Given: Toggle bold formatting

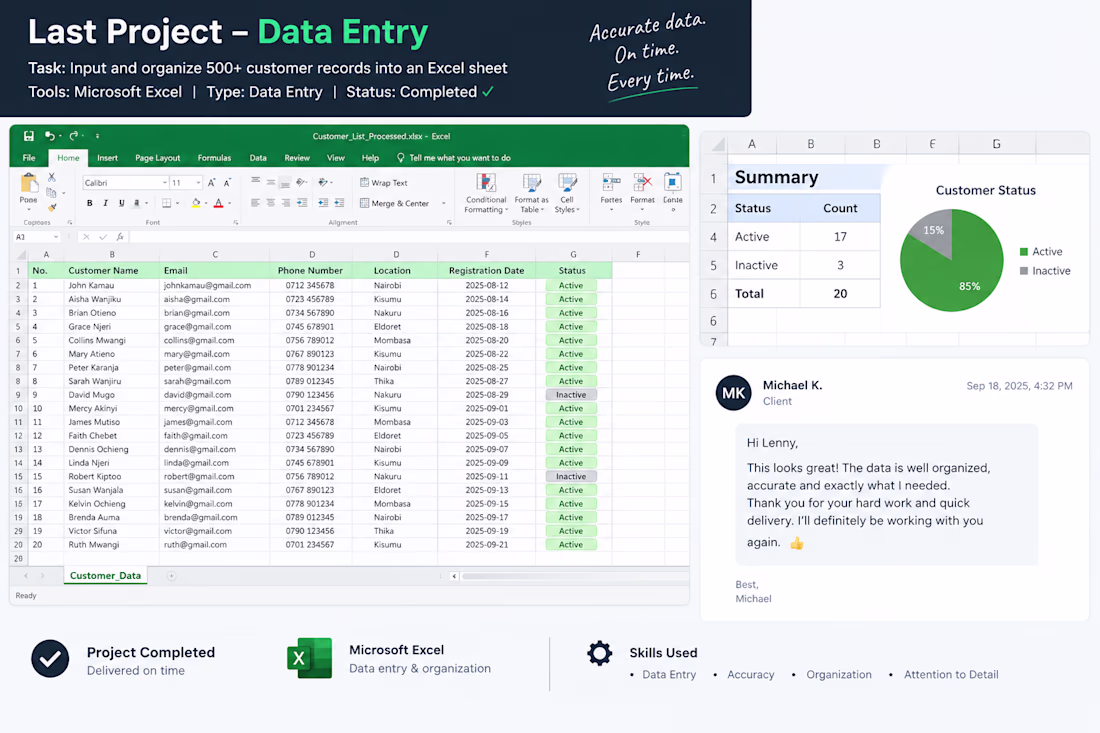Looking at the screenshot, I should pyautogui.click(x=90, y=203).
